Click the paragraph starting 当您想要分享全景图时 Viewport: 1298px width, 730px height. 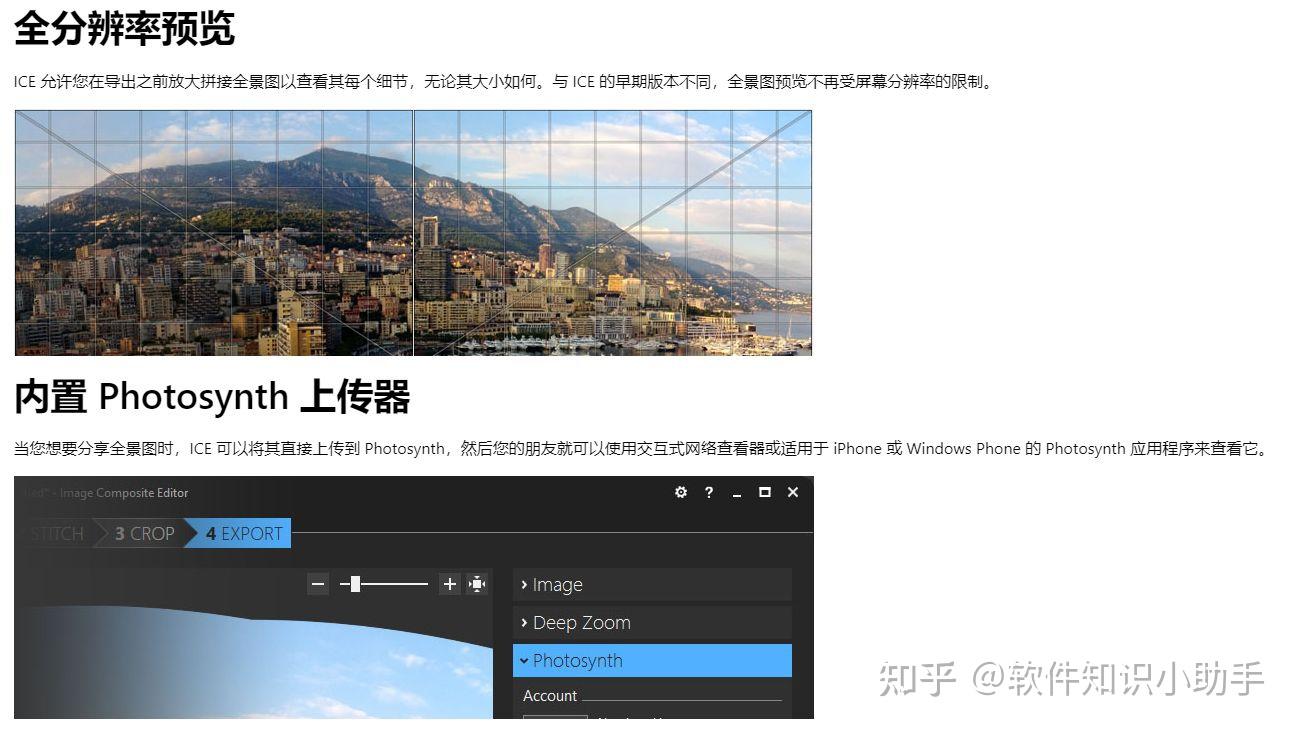coord(643,449)
